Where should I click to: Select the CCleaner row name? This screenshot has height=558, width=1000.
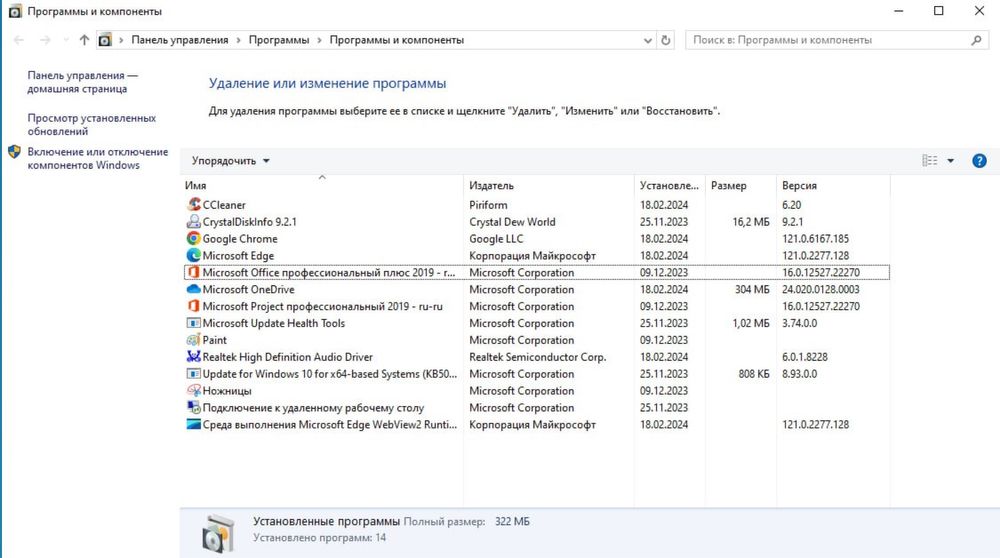(224, 205)
